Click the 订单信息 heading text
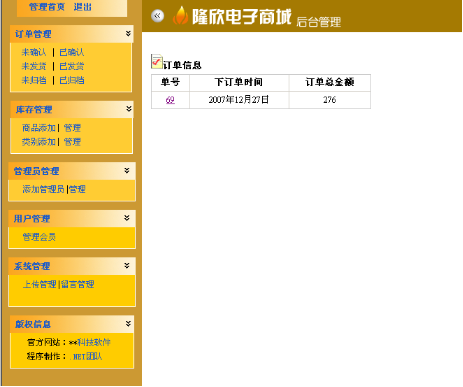The width and height of the screenshot is (463, 387). click(x=182, y=65)
